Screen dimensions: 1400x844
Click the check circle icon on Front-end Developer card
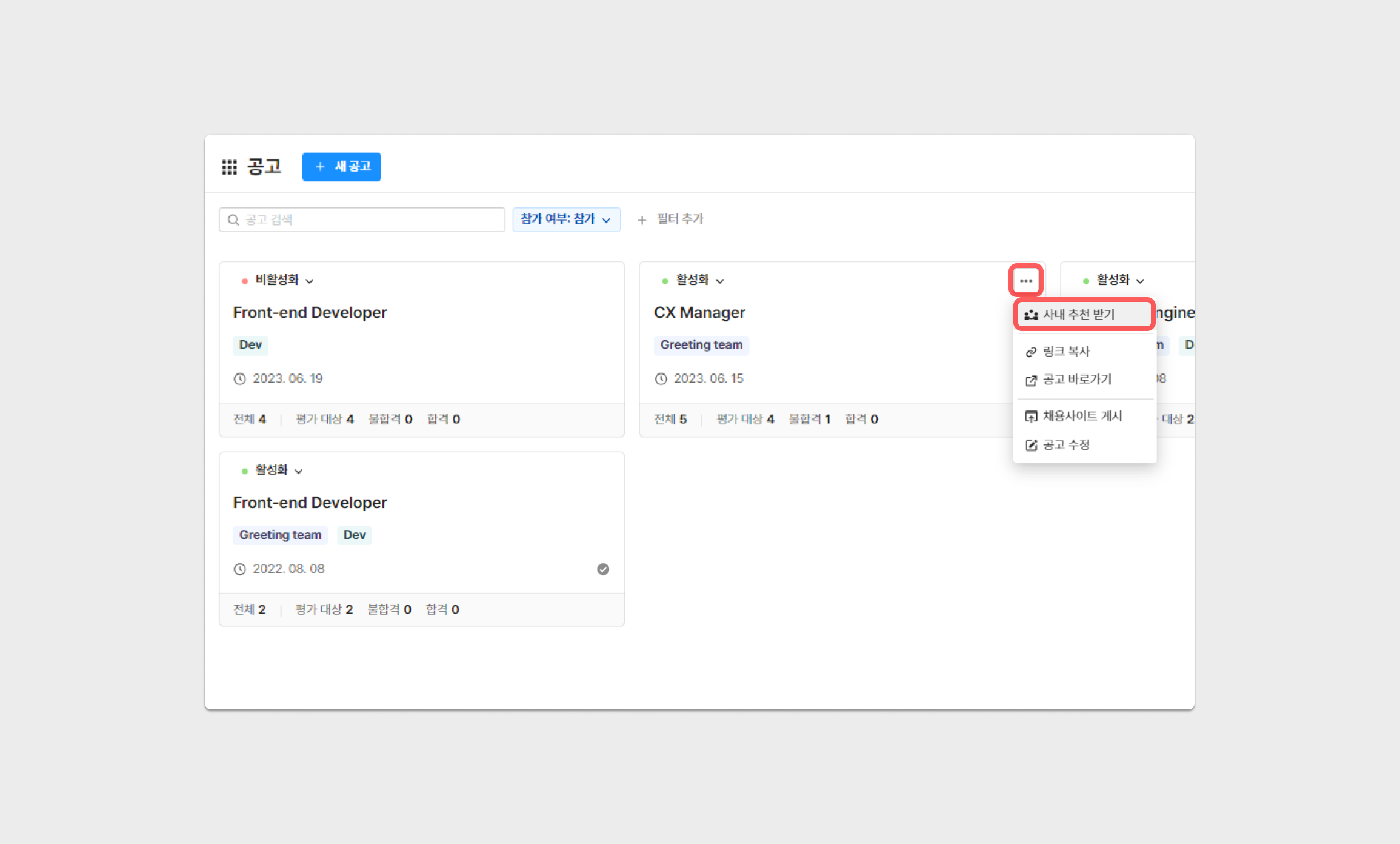(602, 569)
